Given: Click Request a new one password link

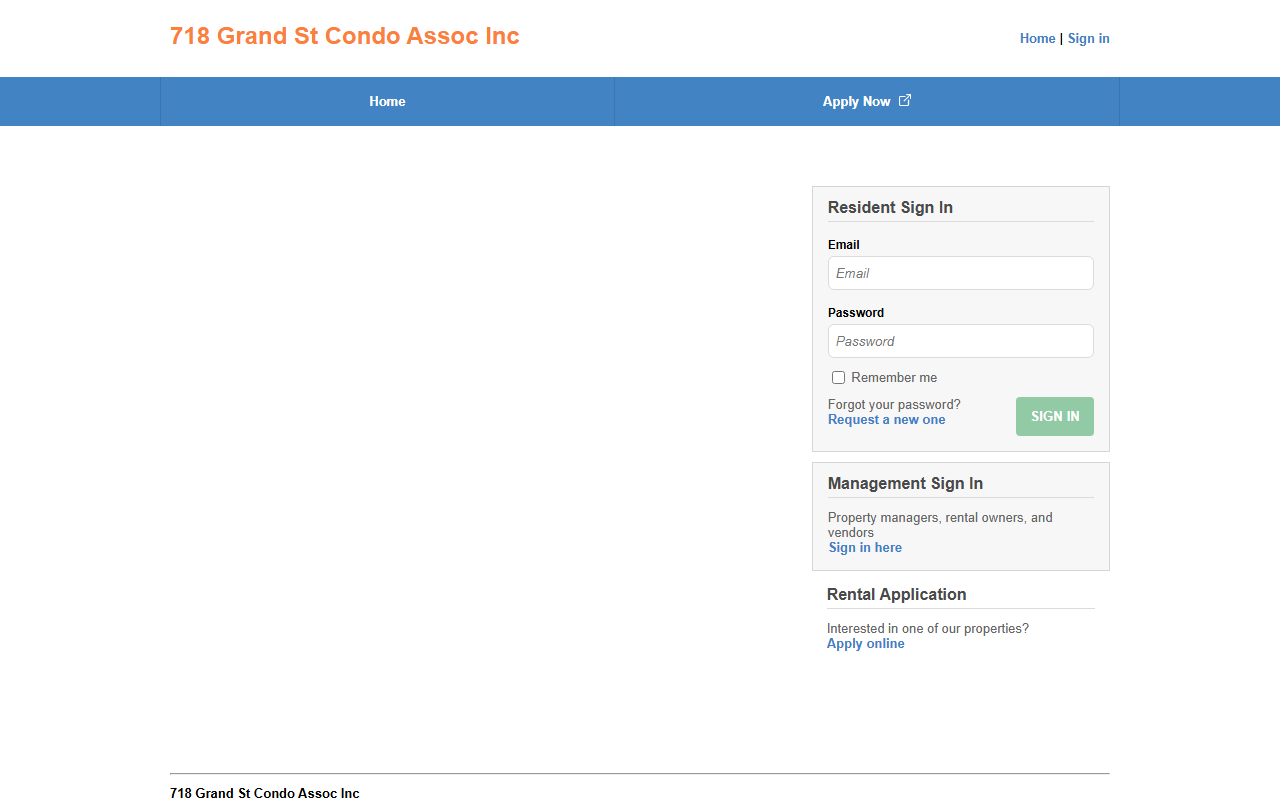Looking at the screenshot, I should pos(886,420).
